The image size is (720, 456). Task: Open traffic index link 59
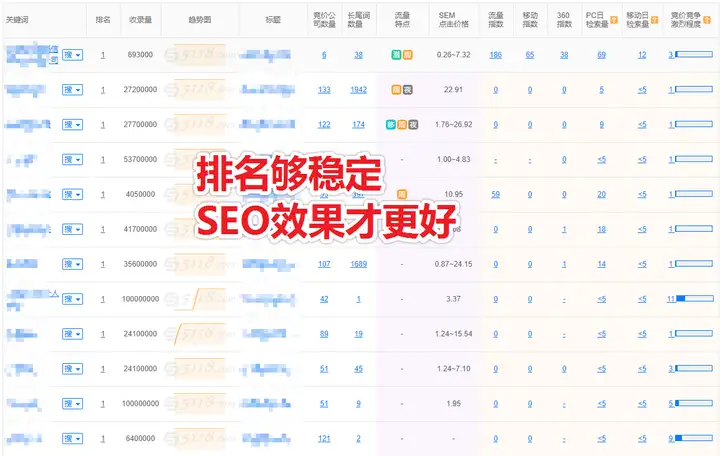(495, 194)
